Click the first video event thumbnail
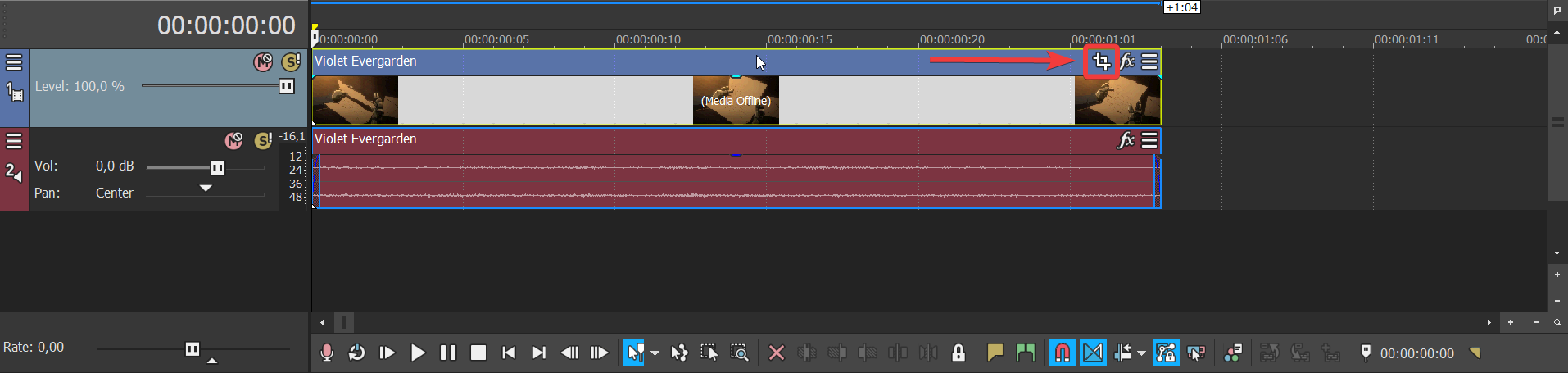 click(x=356, y=101)
